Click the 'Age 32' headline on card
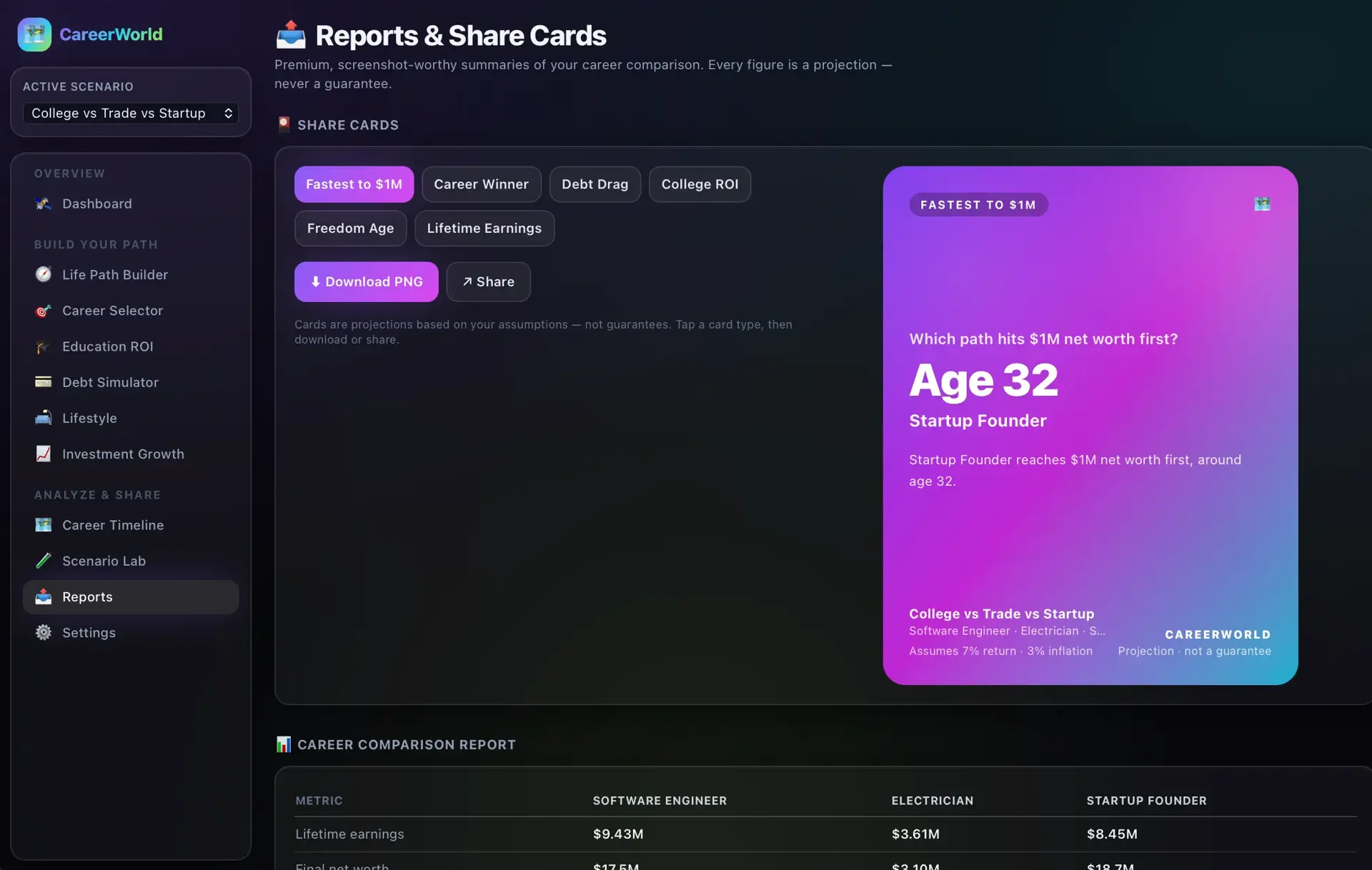1372x870 pixels. click(983, 380)
